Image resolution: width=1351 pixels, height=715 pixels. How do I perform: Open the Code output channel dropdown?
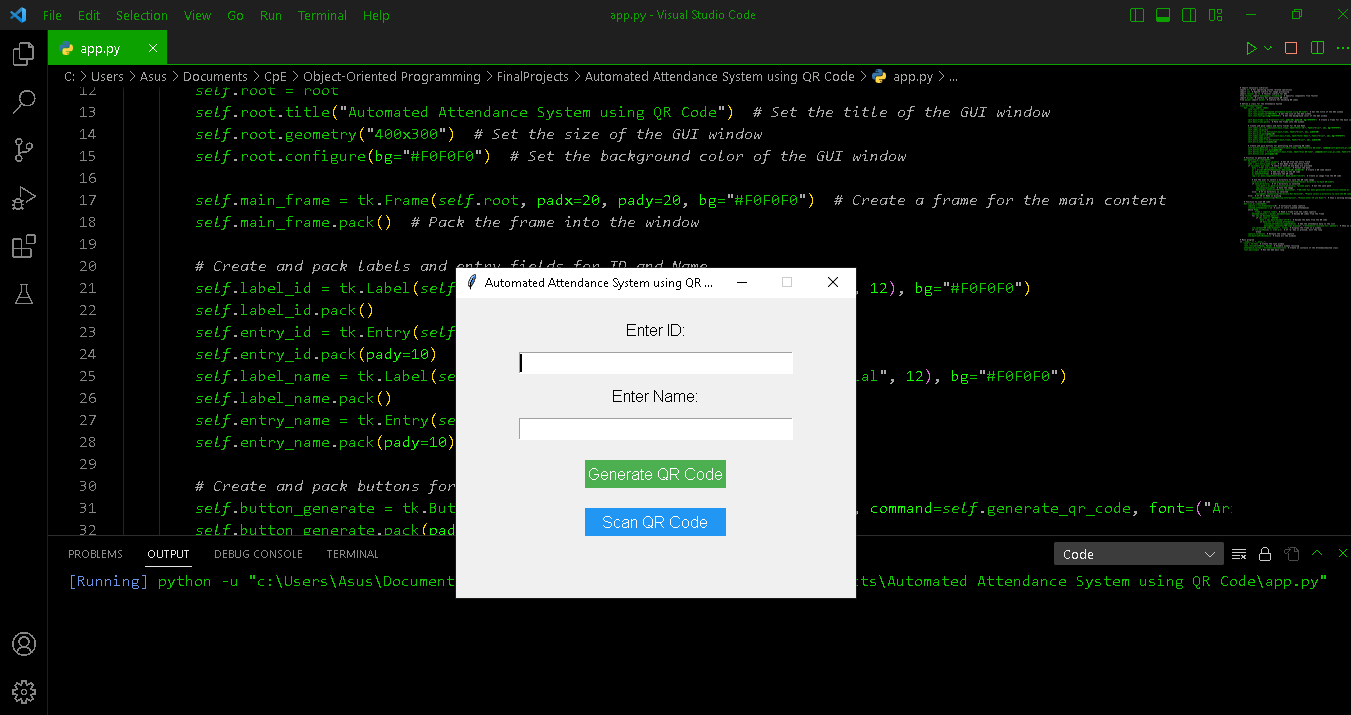coord(1138,553)
